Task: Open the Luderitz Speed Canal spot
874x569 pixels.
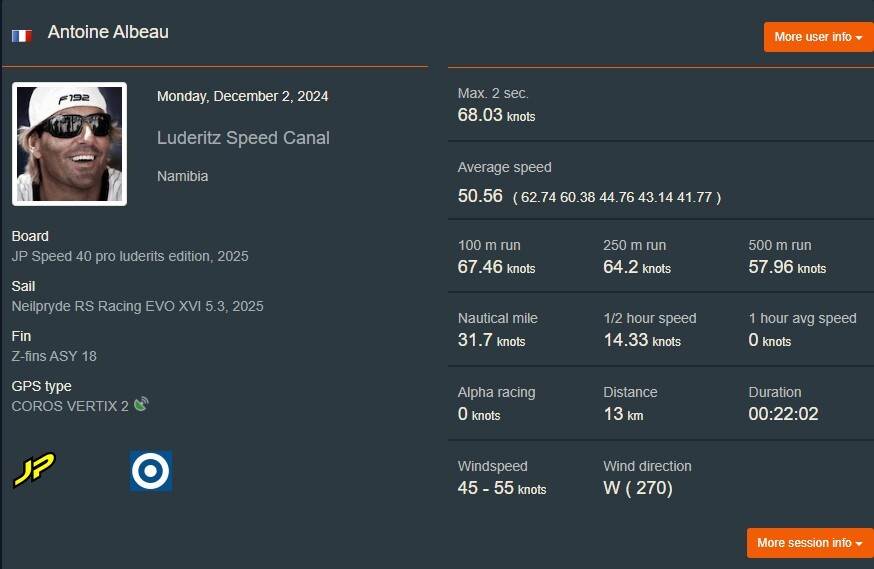Action: [243, 138]
